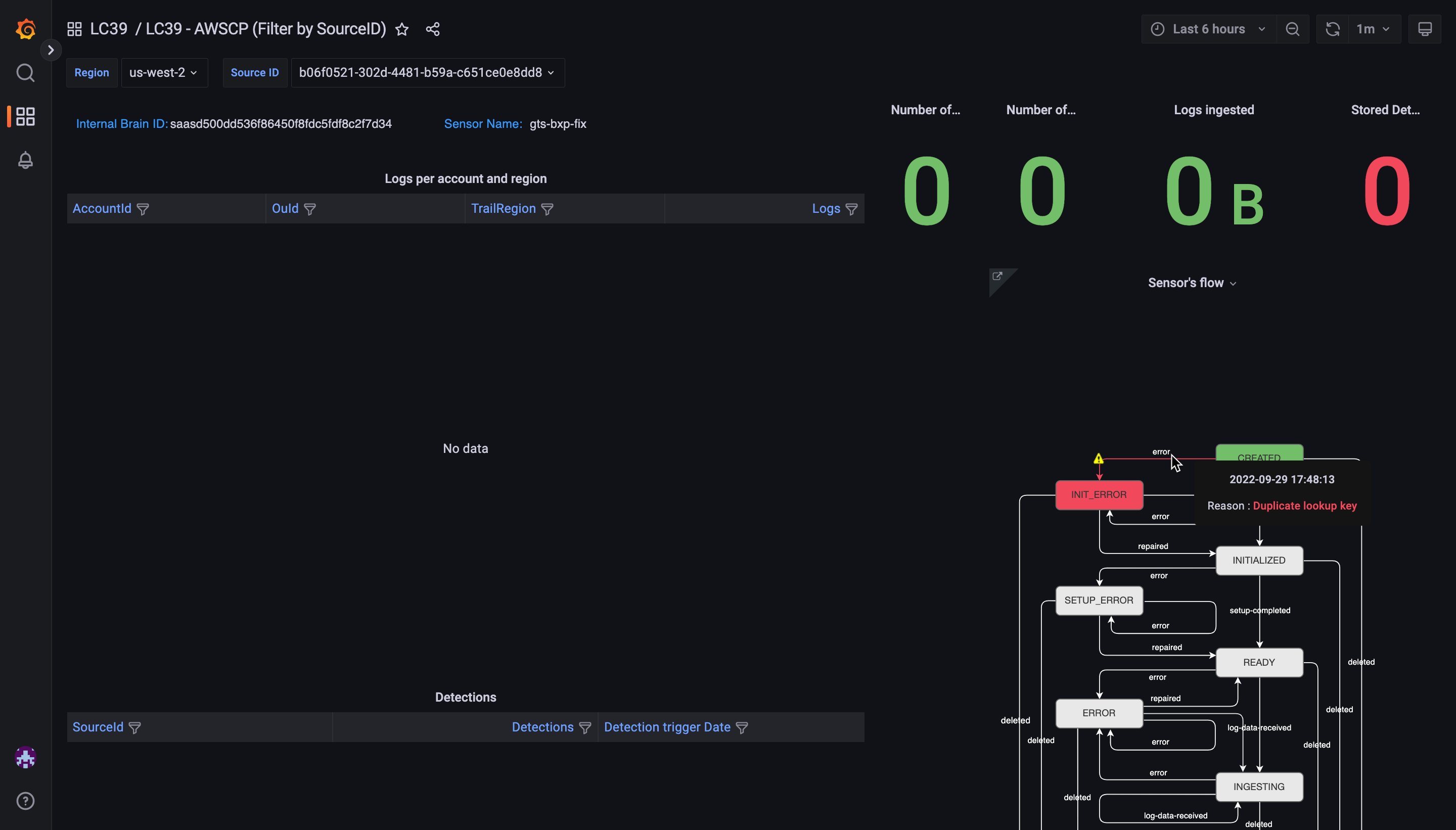This screenshot has height=830, width=1456.
Task: Open the Dashboards sidebar icon
Action: pyautogui.click(x=26, y=116)
